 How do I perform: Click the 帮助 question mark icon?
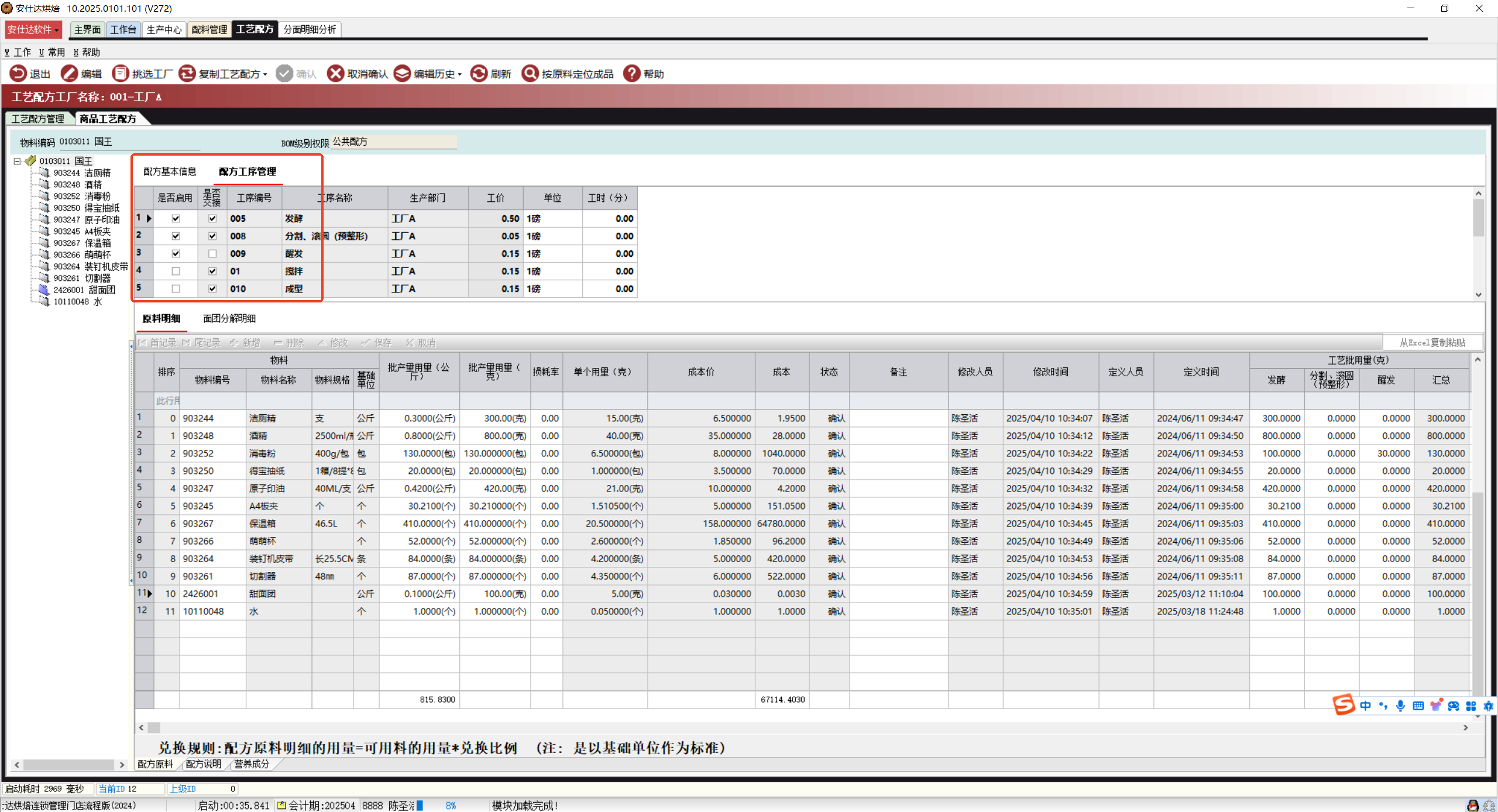[631, 74]
